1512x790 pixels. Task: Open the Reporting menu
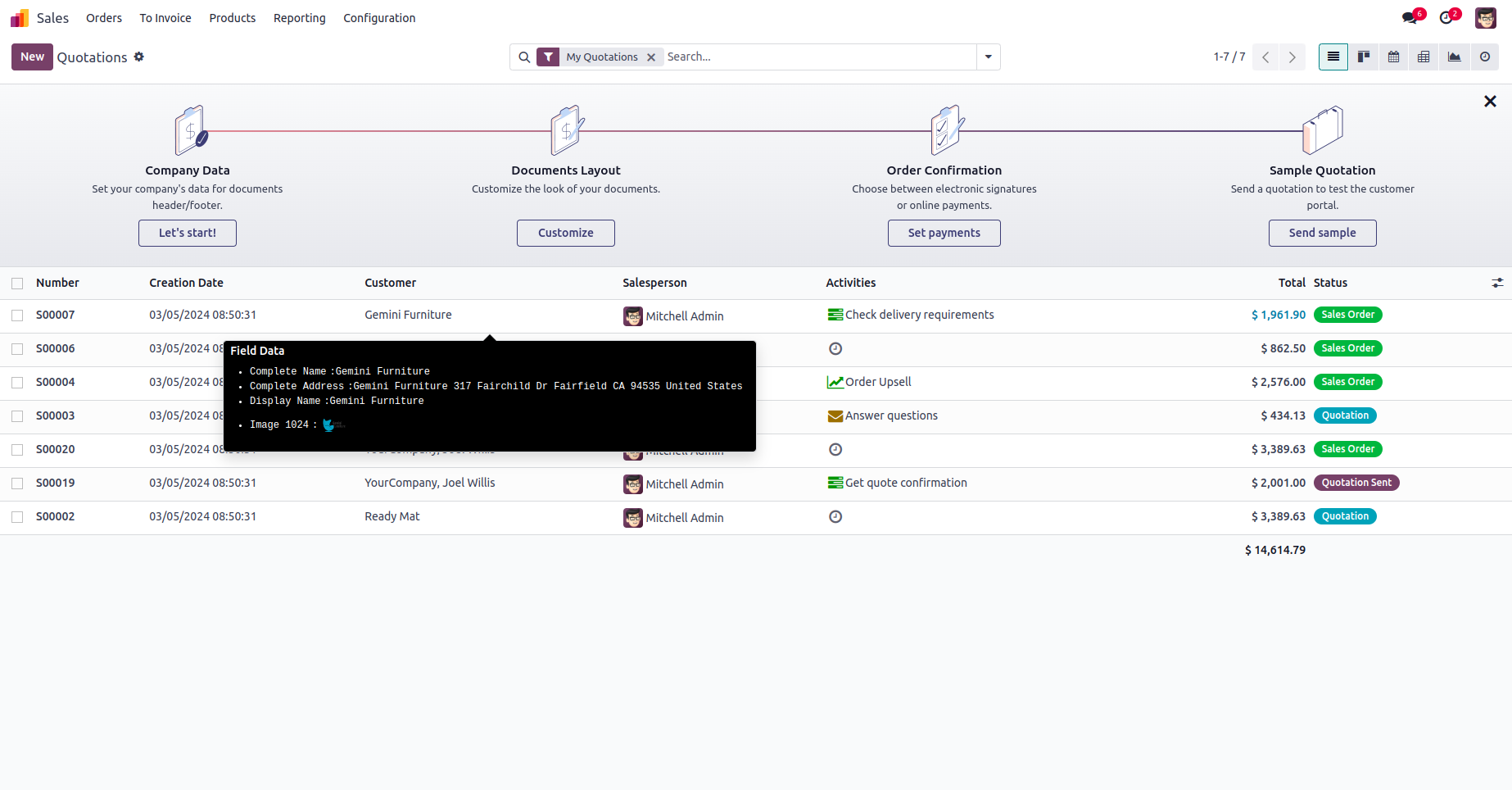[x=299, y=18]
